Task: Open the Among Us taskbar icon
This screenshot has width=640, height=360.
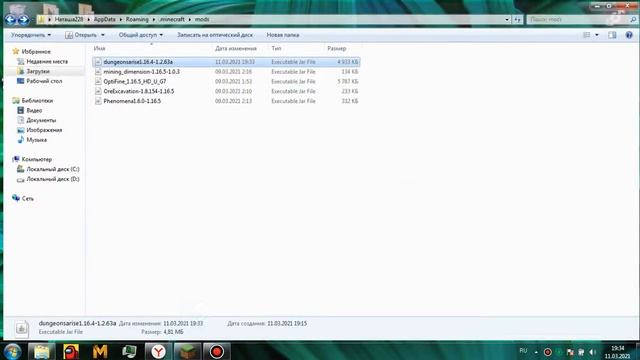Action: coord(71,351)
